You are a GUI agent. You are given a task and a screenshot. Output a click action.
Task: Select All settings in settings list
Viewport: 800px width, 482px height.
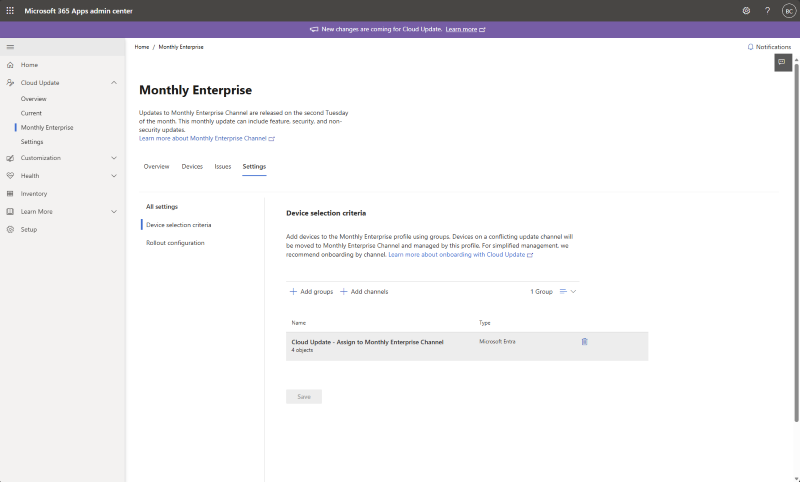click(162, 207)
